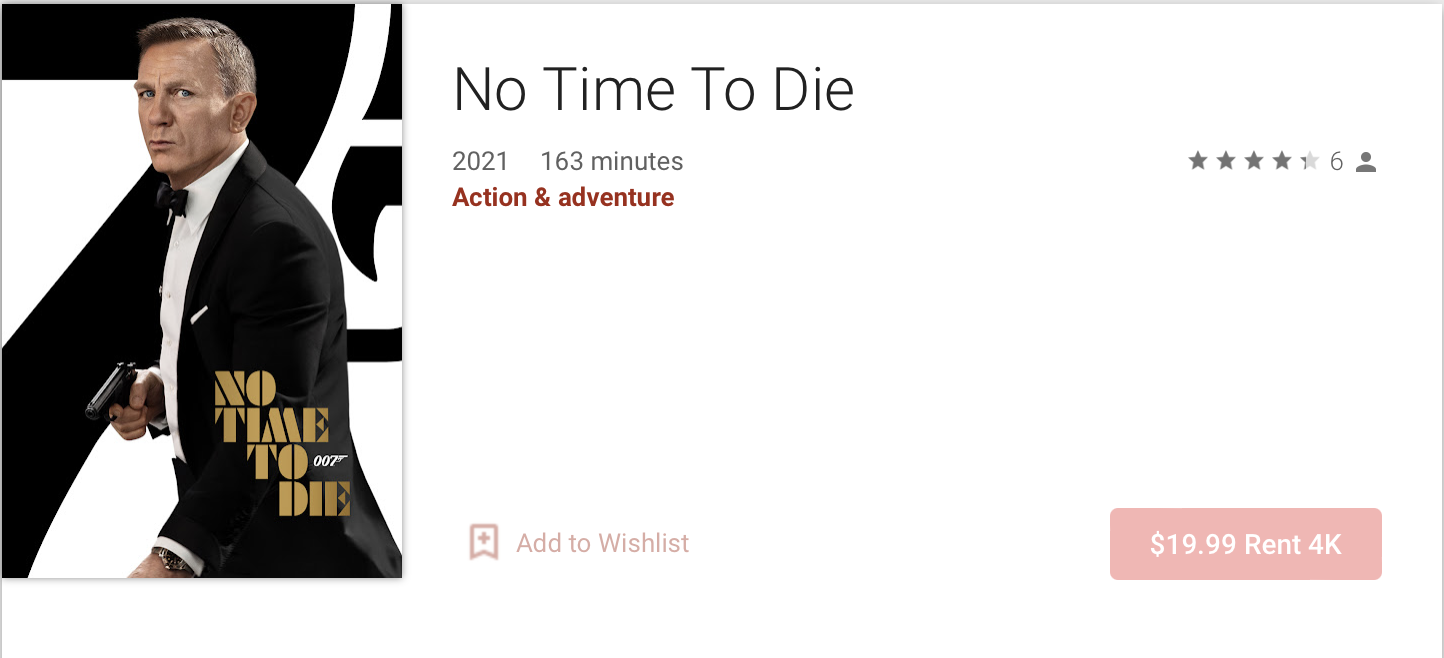1444x658 pixels.
Task: Click the release year 2021
Action: click(480, 161)
